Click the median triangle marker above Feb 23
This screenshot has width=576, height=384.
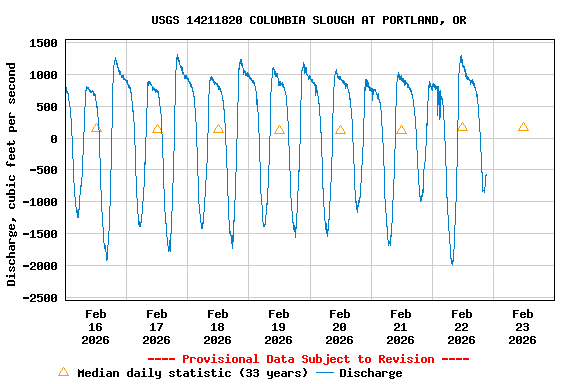[x=523, y=127]
